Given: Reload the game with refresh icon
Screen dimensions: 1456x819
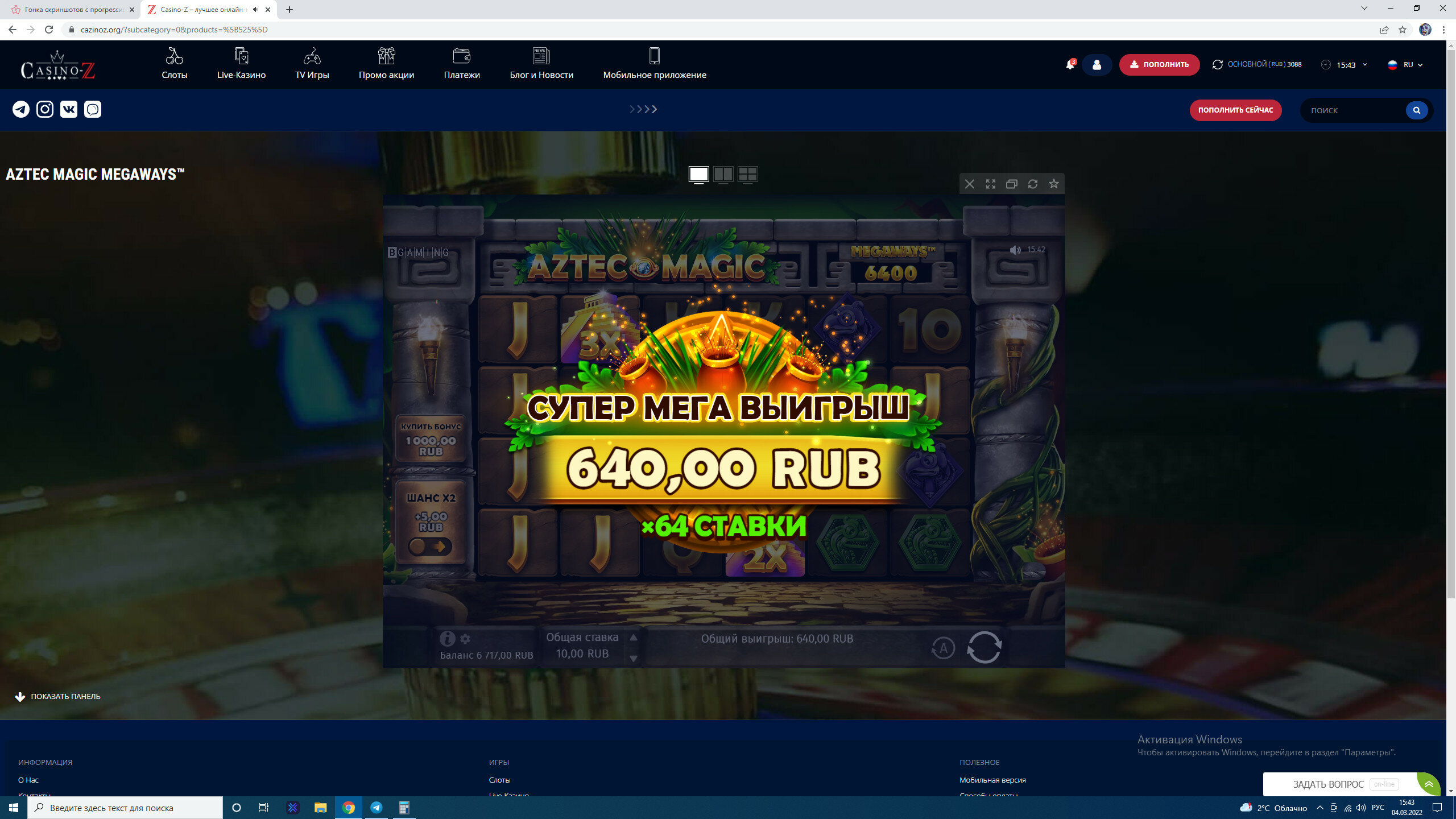Looking at the screenshot, I should coord(1033,184).
